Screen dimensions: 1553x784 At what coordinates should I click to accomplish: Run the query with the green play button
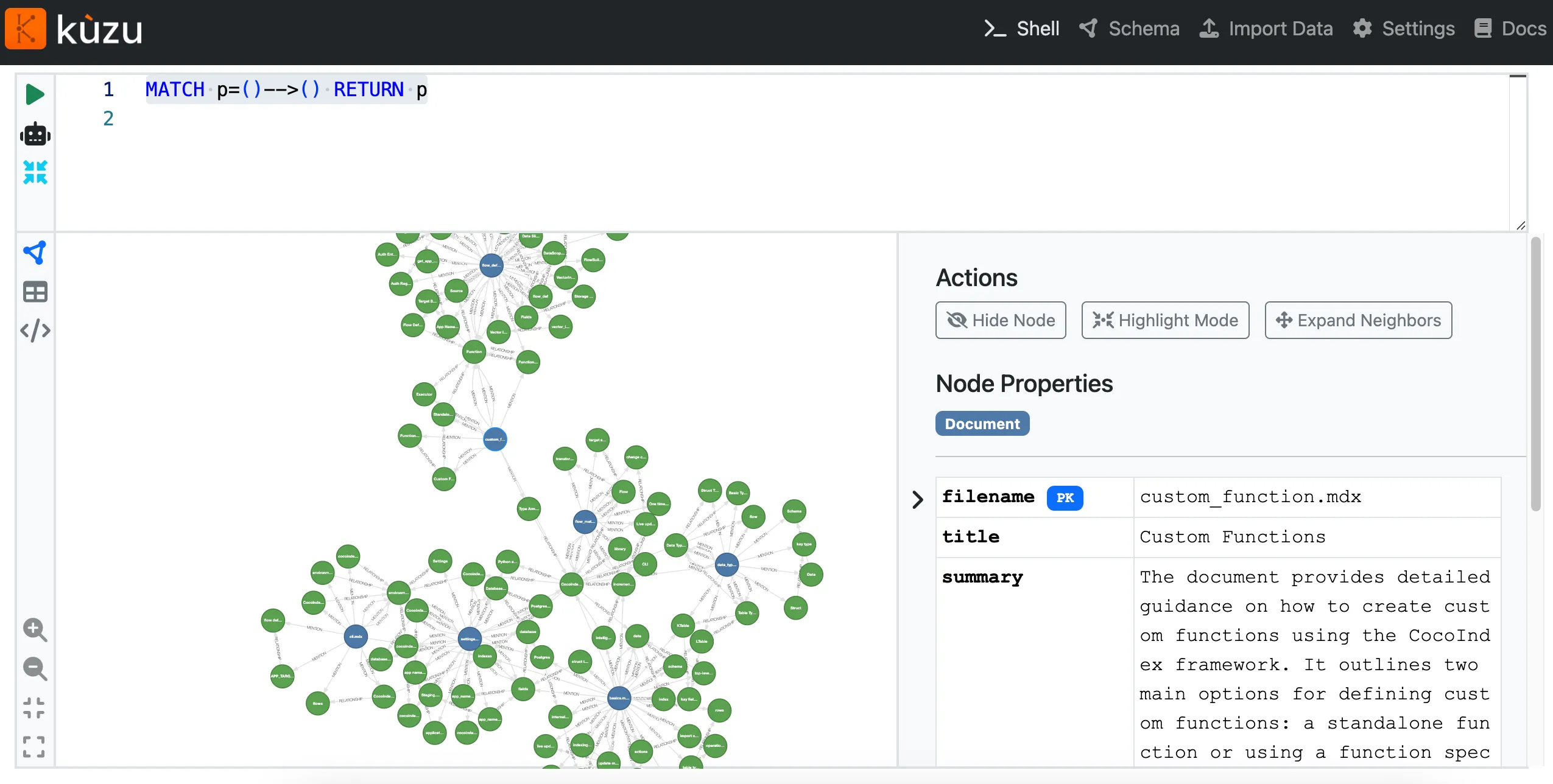[35, 94]
